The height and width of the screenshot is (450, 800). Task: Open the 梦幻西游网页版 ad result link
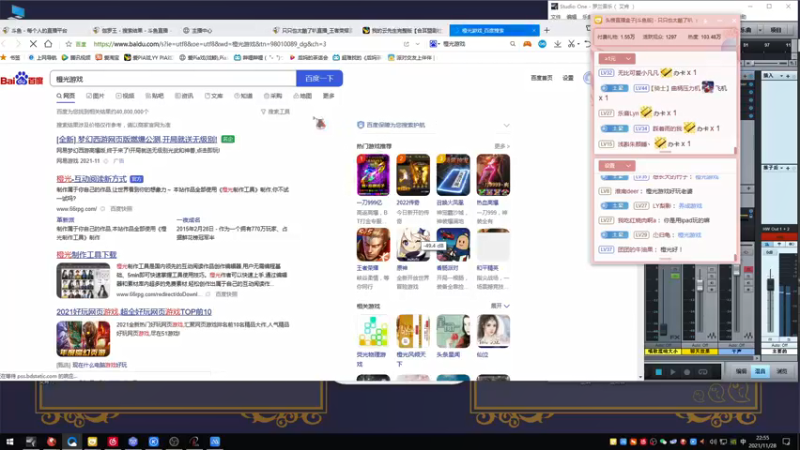coord(137,139)
